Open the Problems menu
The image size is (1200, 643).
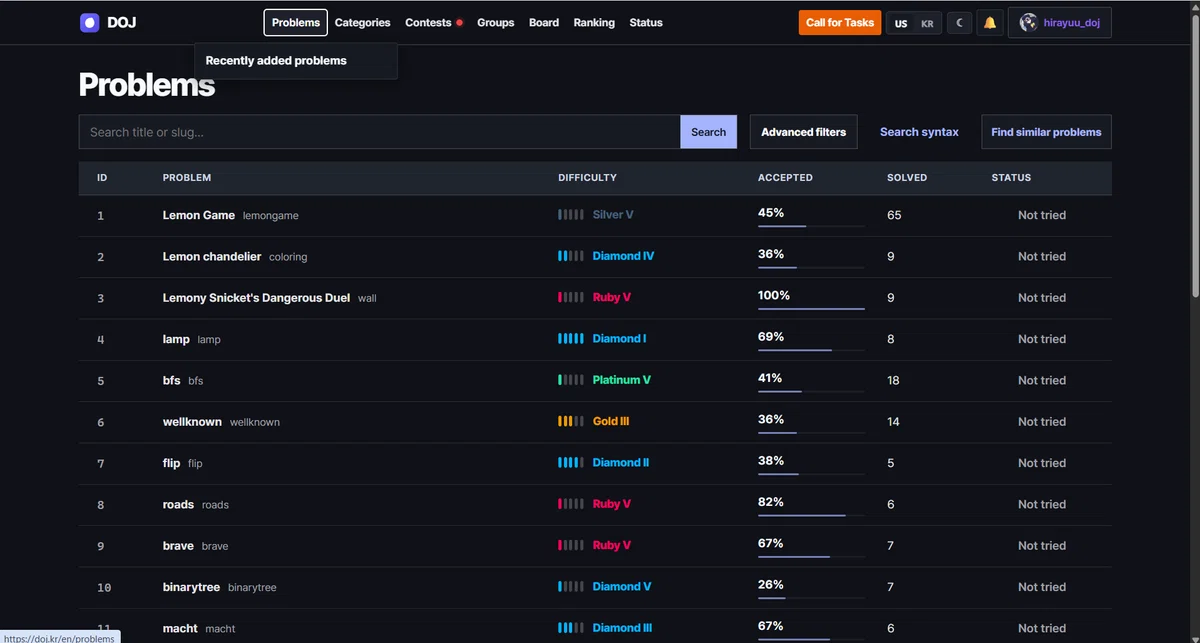pos(296,22)
